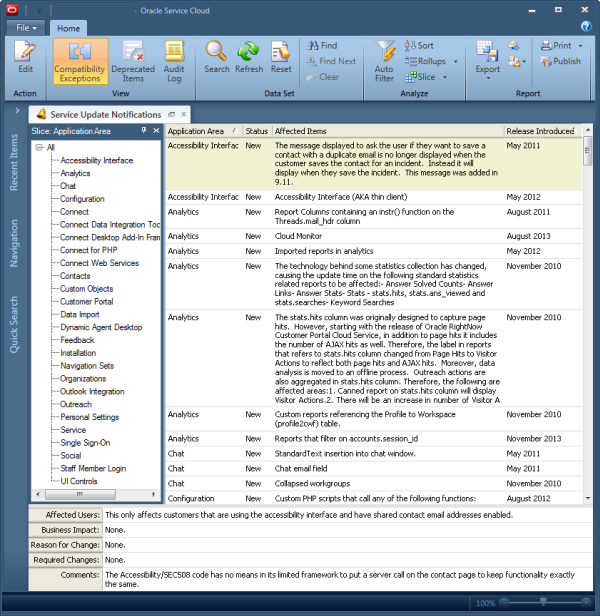Toggle Compatibility Exceptions view

coord(80,61)
